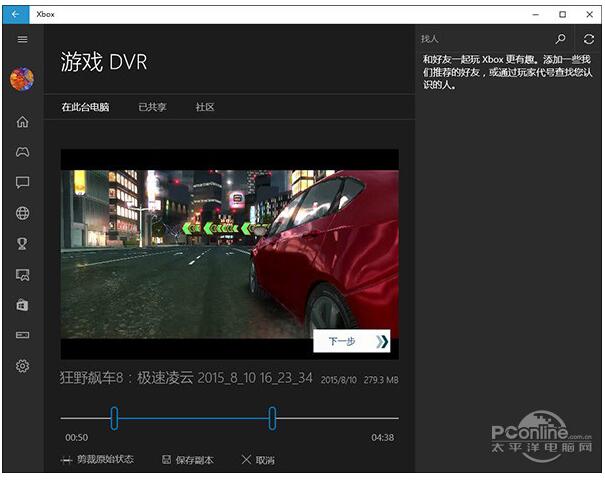Switch to the 社区 tab

click(x=205, y=107)
